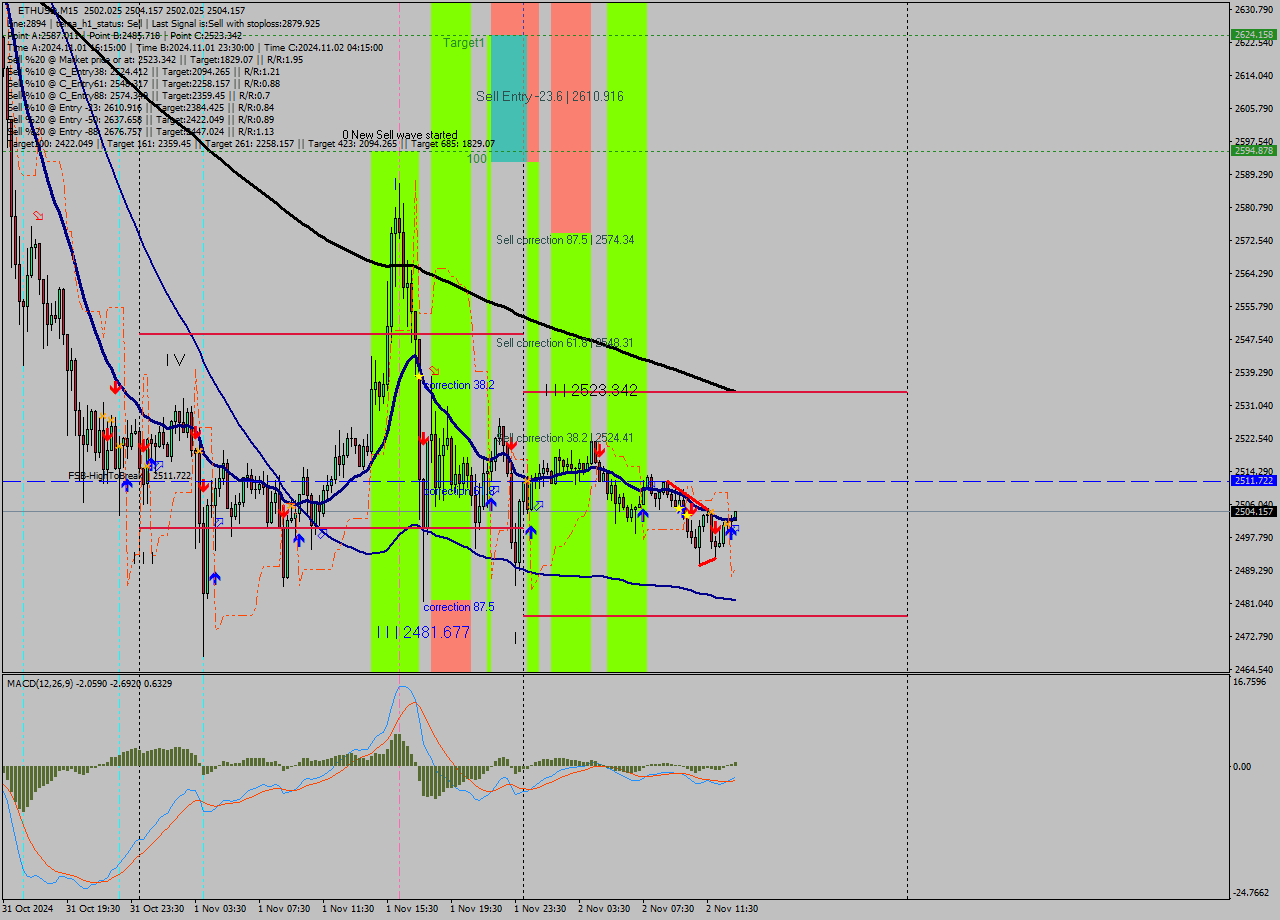Viewport: 1280px width, 920px height.
Task: Click the 2511.722 price tag on axis
Action: point(1255,481)
